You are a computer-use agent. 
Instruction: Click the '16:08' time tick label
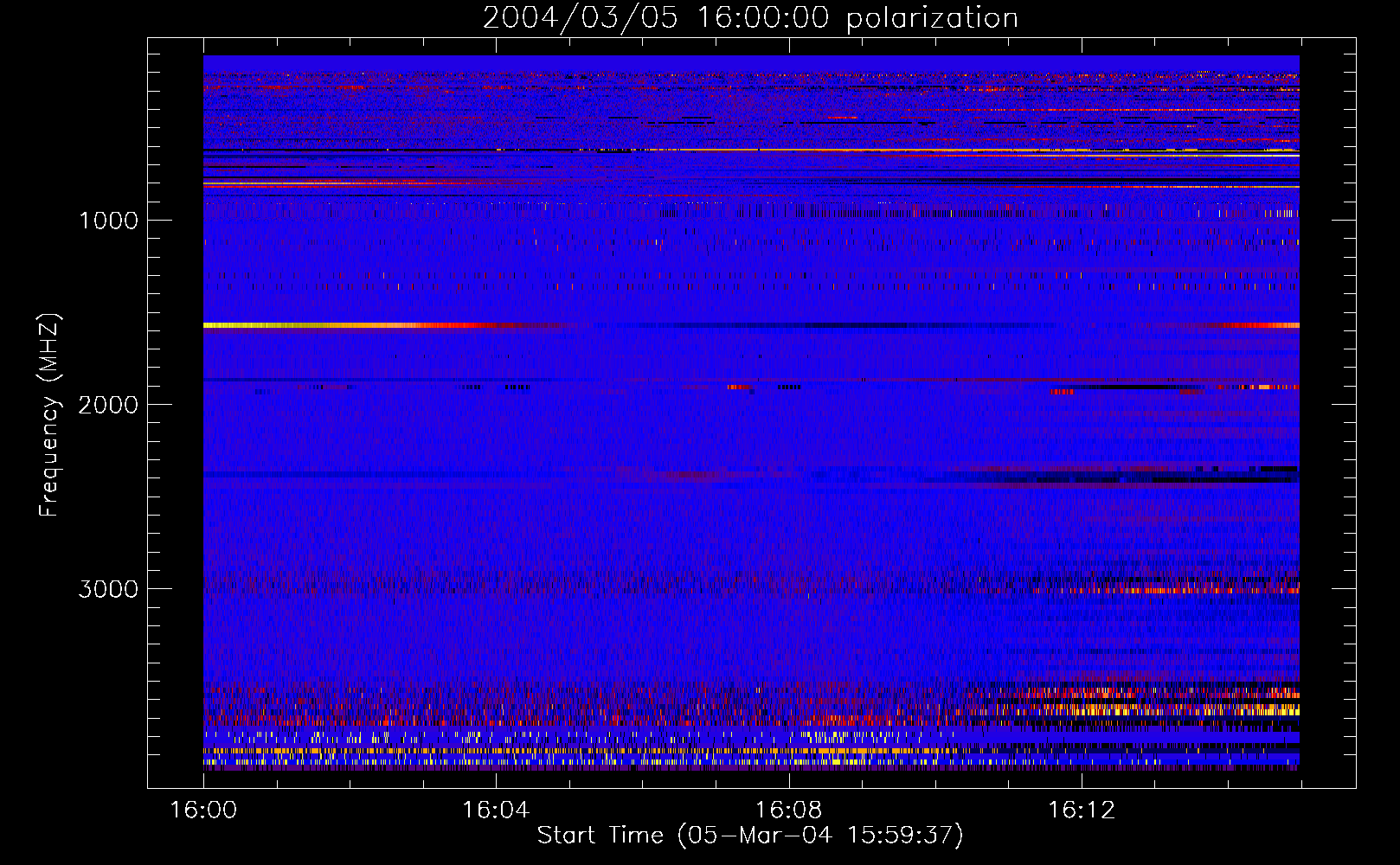click(788, 811)
